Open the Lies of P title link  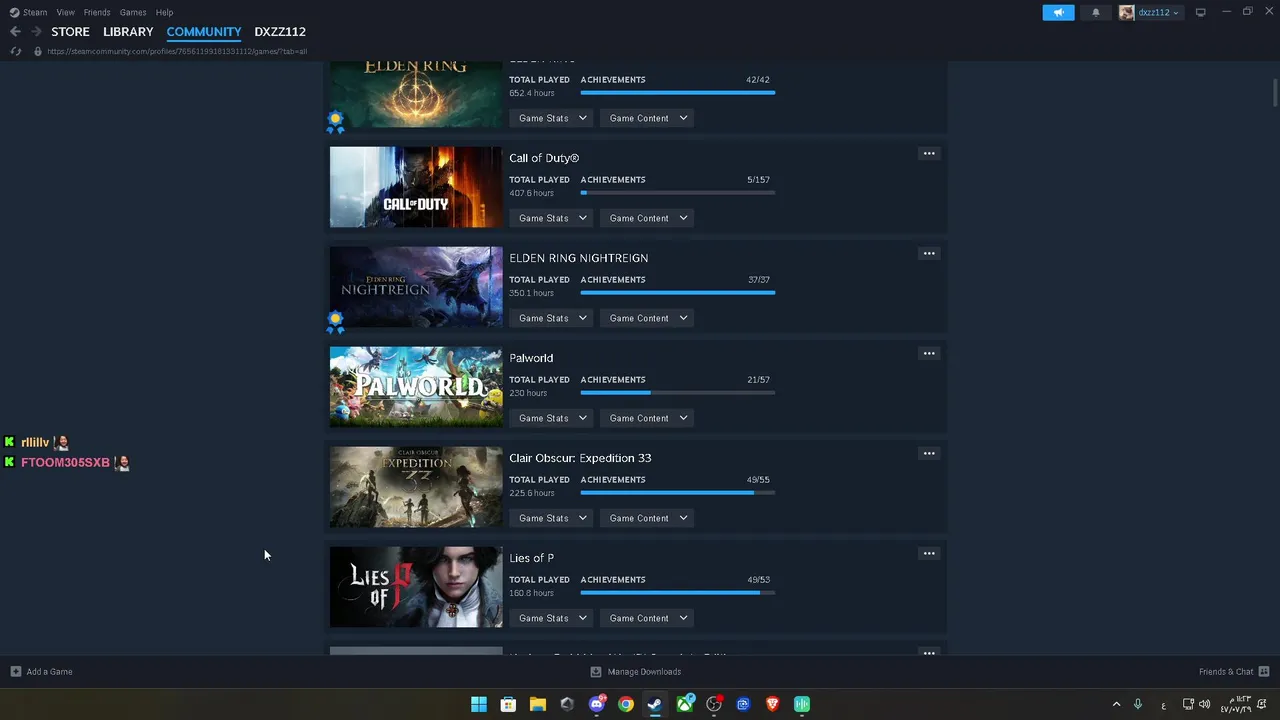pyautogui.click(x=531, y=558)
